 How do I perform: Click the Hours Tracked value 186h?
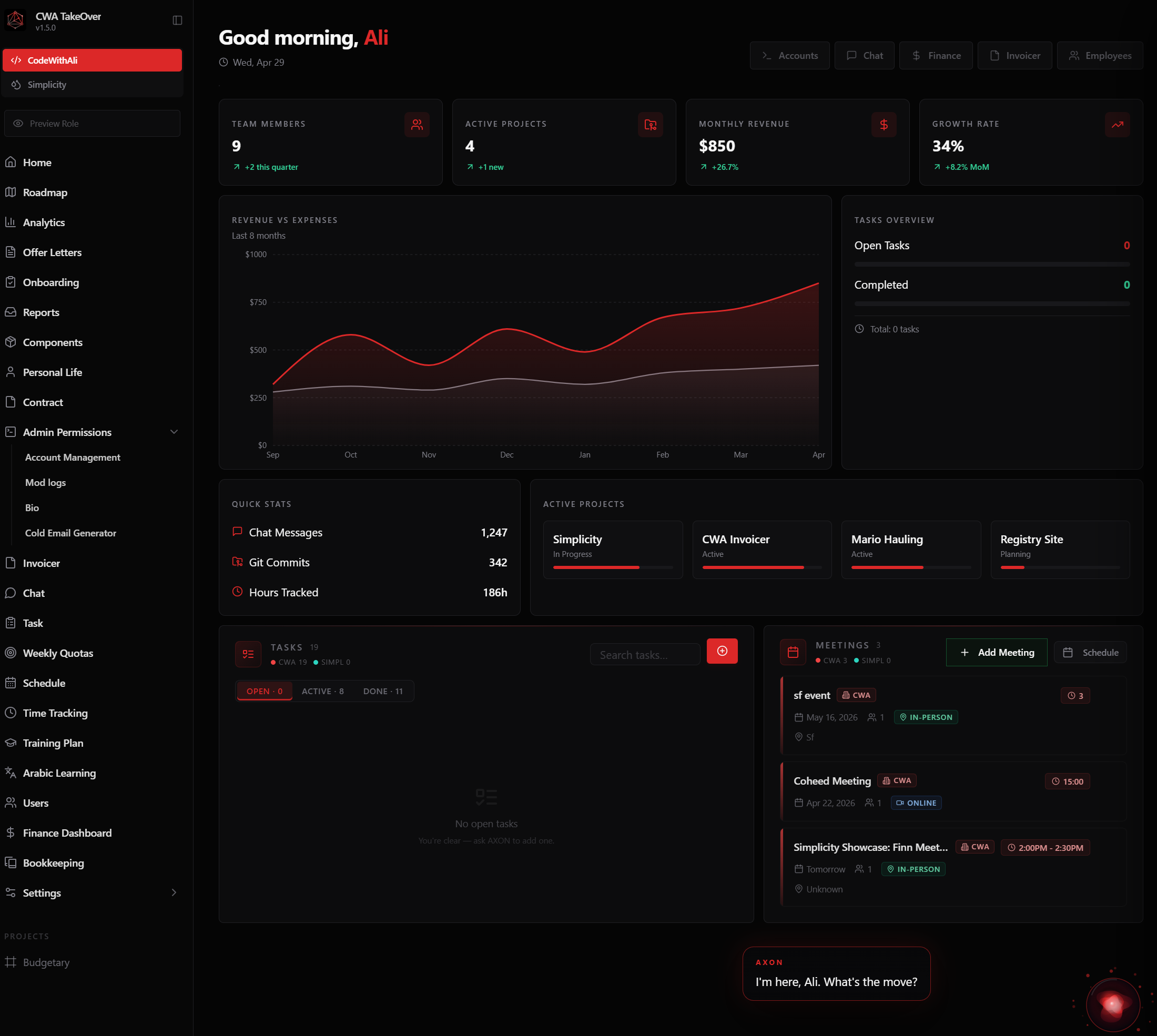click(x=495, y=593)
